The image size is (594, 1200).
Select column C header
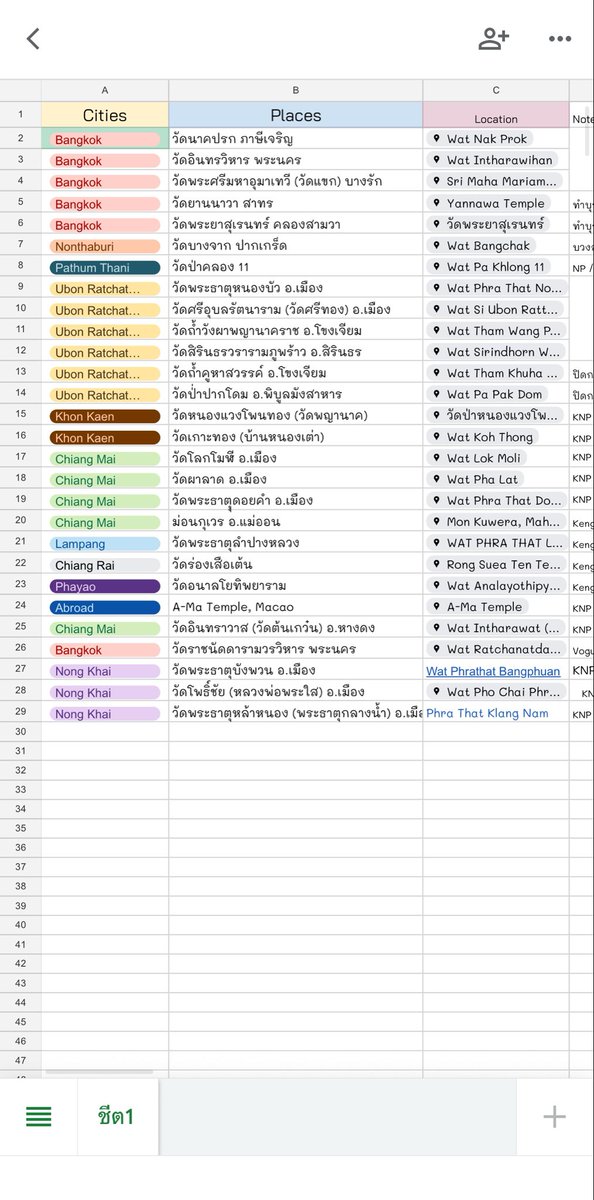tap(496, 90)
